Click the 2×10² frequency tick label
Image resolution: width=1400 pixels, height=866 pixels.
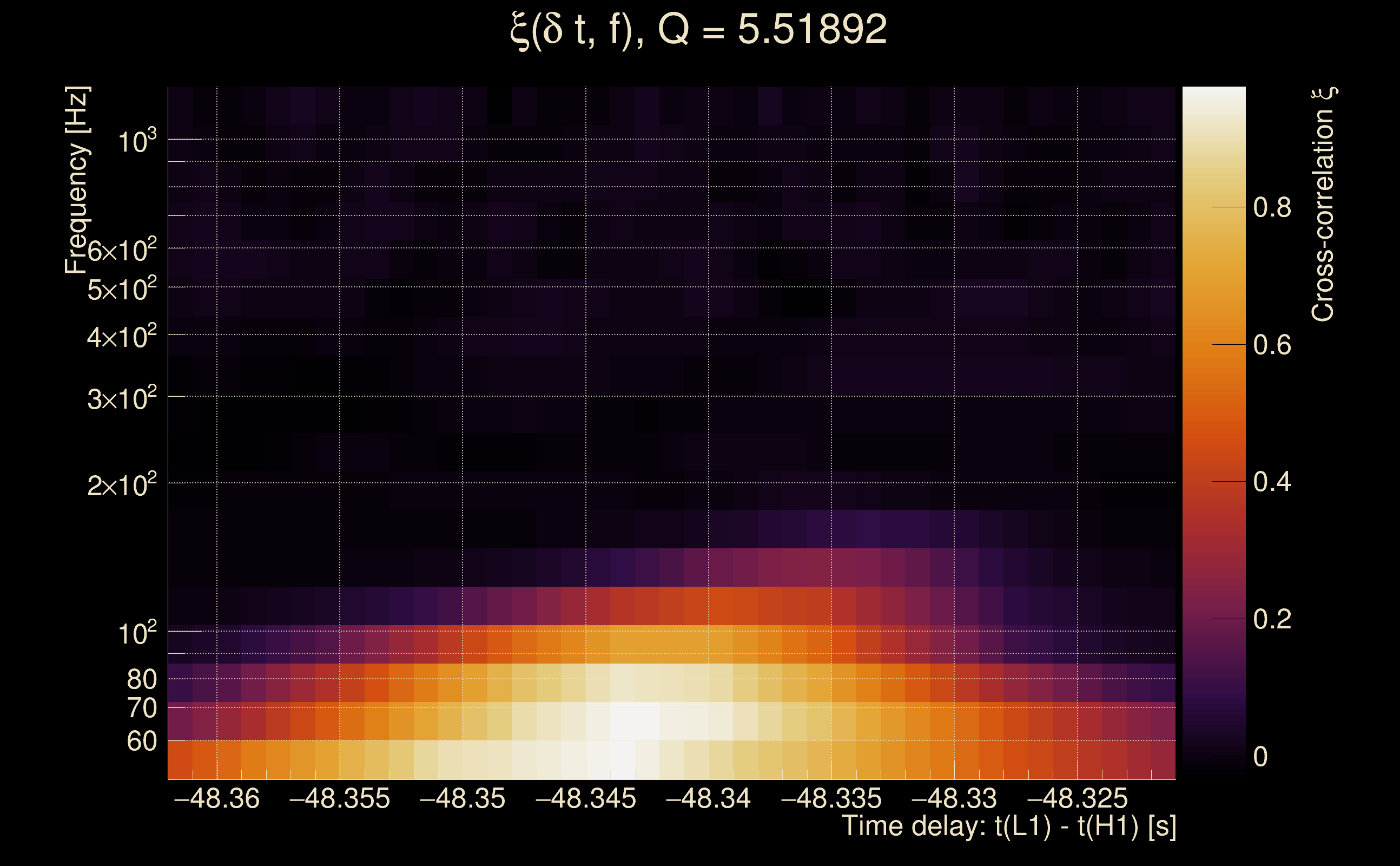(x=122, y=486)
